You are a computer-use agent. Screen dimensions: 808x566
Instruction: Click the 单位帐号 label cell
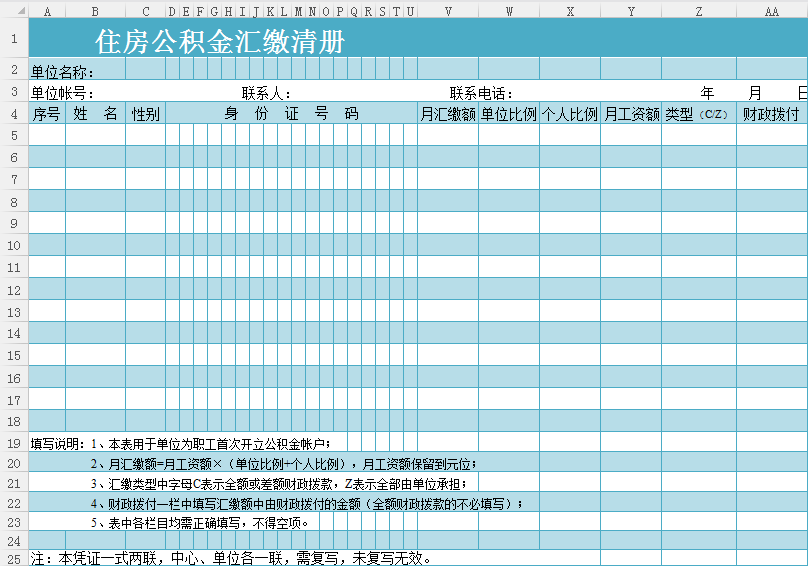pos(62,93)
